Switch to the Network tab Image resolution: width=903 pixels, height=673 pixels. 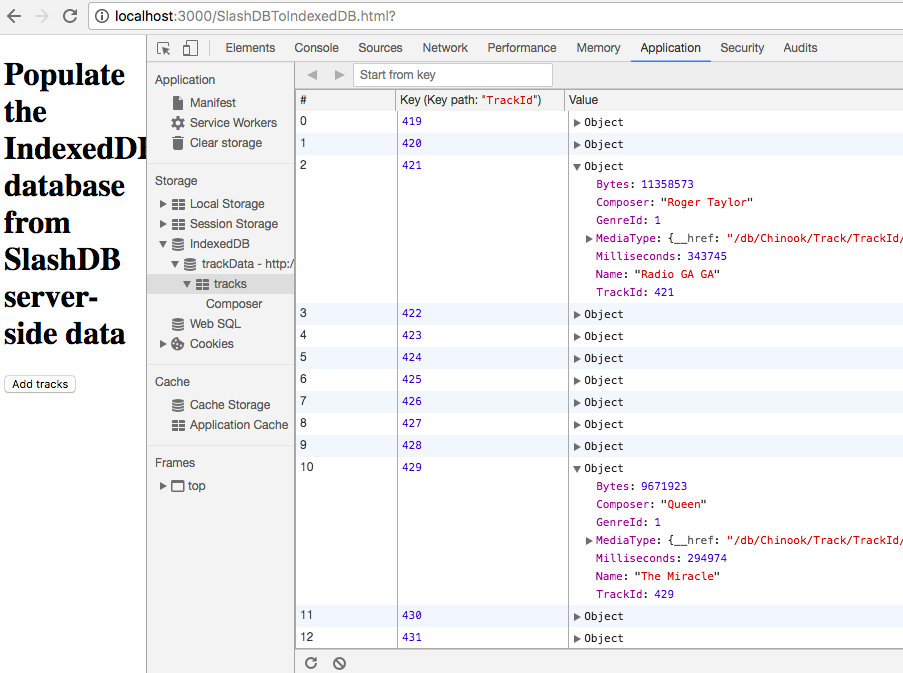pos(445,48)
